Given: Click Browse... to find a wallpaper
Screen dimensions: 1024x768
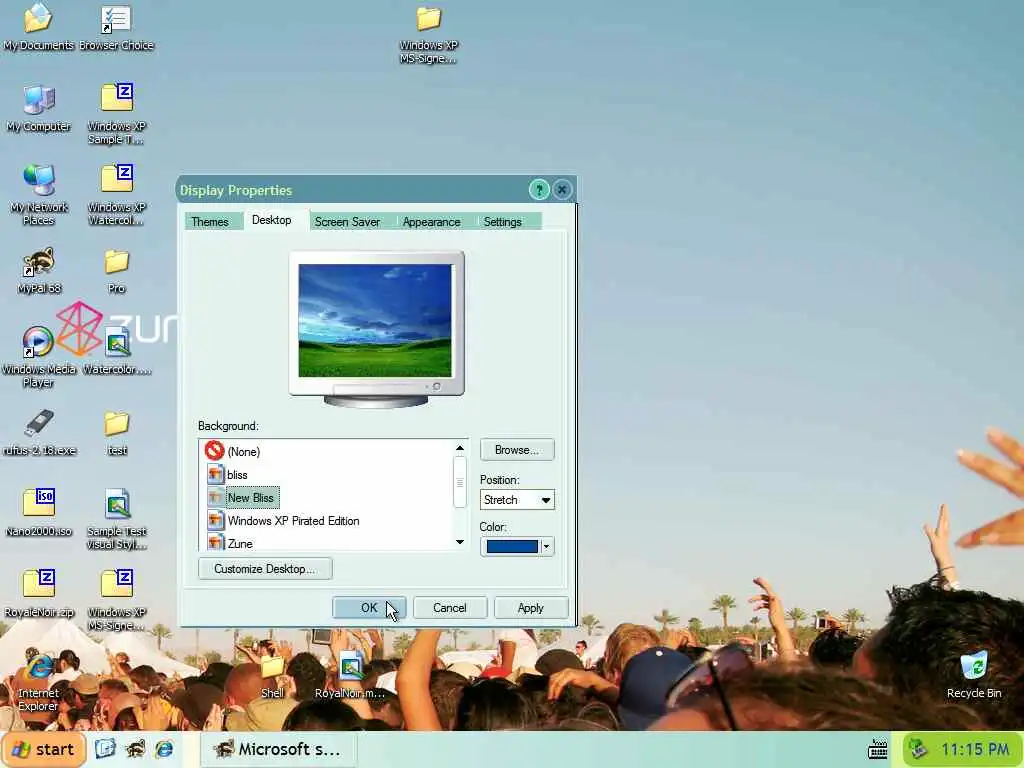Looking at the screenshot, I should [517, 450].
